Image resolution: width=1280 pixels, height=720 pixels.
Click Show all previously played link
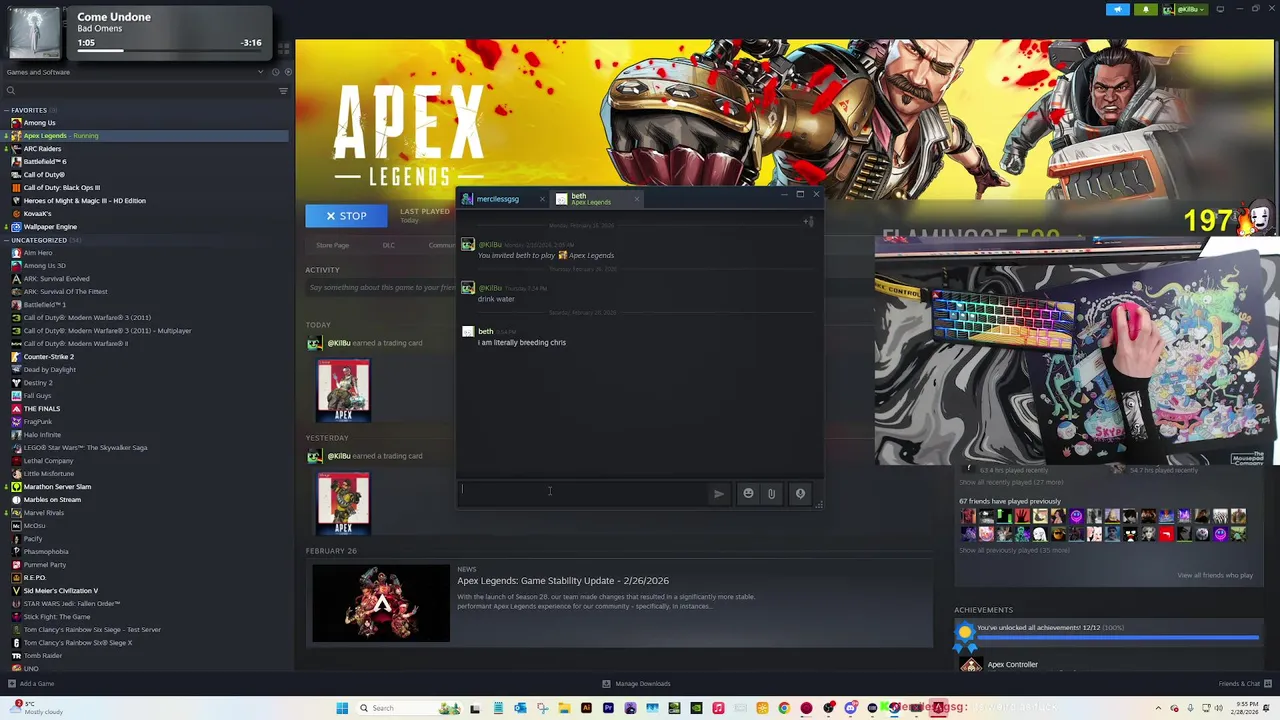click(x=1014, y=550)
